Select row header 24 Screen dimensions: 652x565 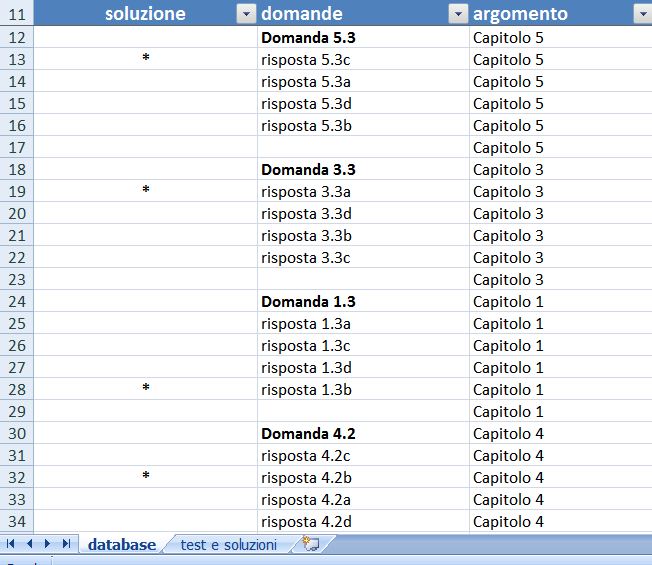[x=17, y=301]
